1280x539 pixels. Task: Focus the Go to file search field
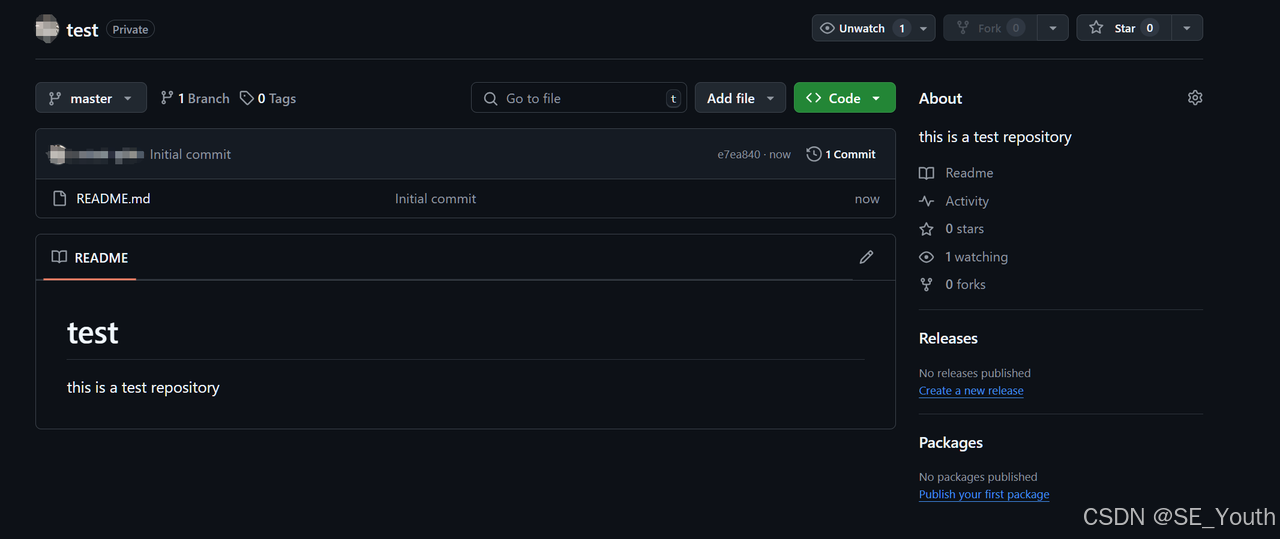point(579,98)
